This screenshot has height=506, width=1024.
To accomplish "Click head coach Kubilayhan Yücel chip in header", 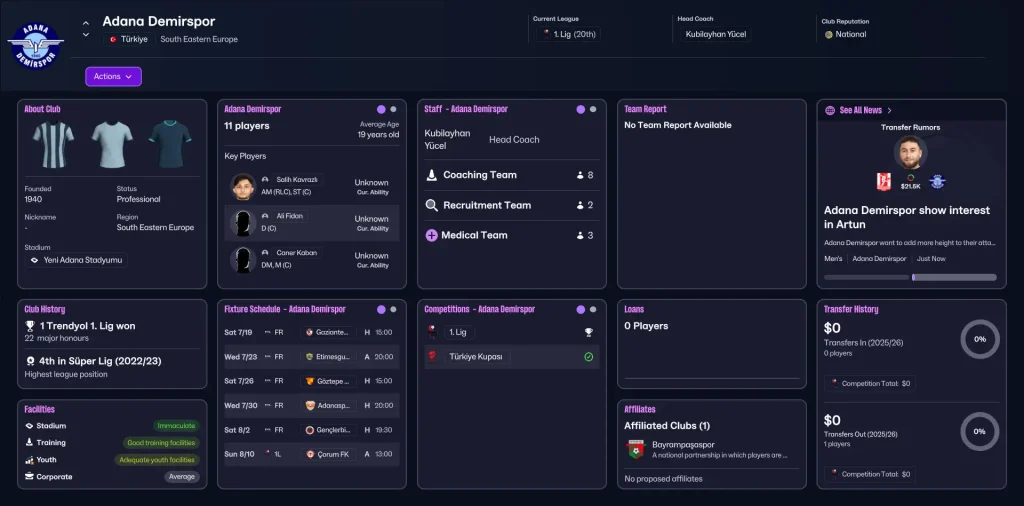I will tap(716, 34).
